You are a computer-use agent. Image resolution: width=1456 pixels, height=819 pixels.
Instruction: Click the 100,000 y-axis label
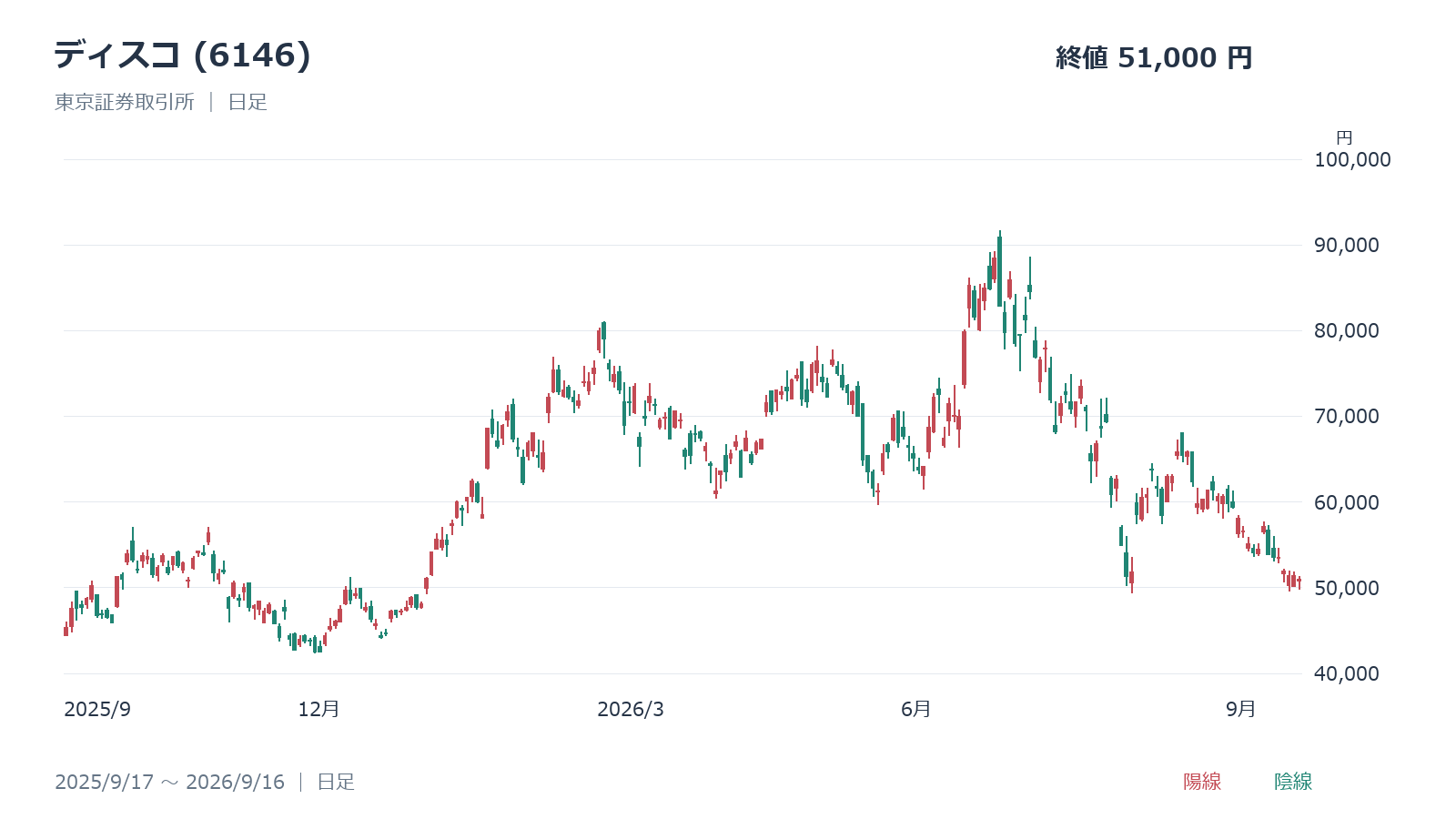tap(1352, 160)
